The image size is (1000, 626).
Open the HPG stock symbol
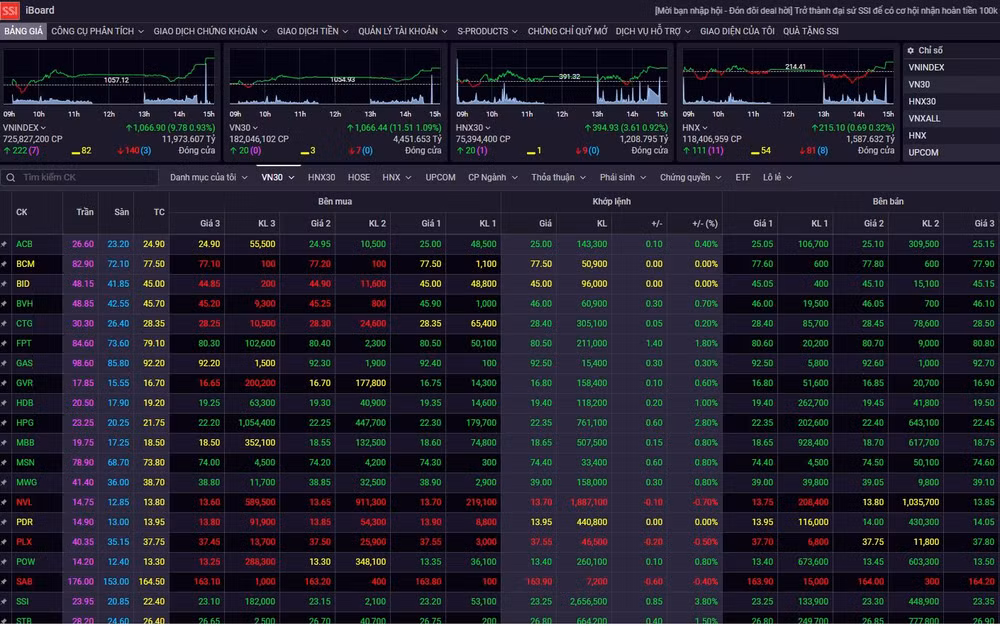(x=25, y=423)
